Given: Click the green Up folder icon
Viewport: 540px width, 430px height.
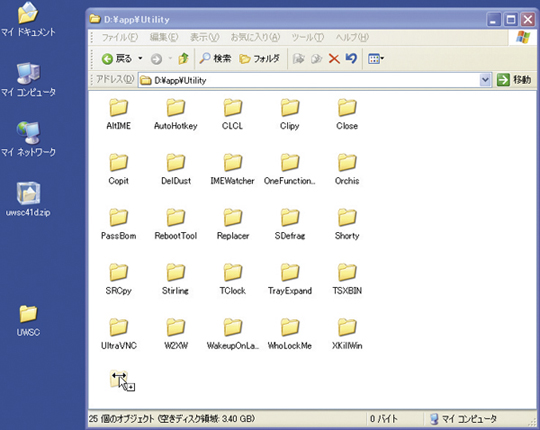Looking at the screenshot, I should click(x=183, y=59).
